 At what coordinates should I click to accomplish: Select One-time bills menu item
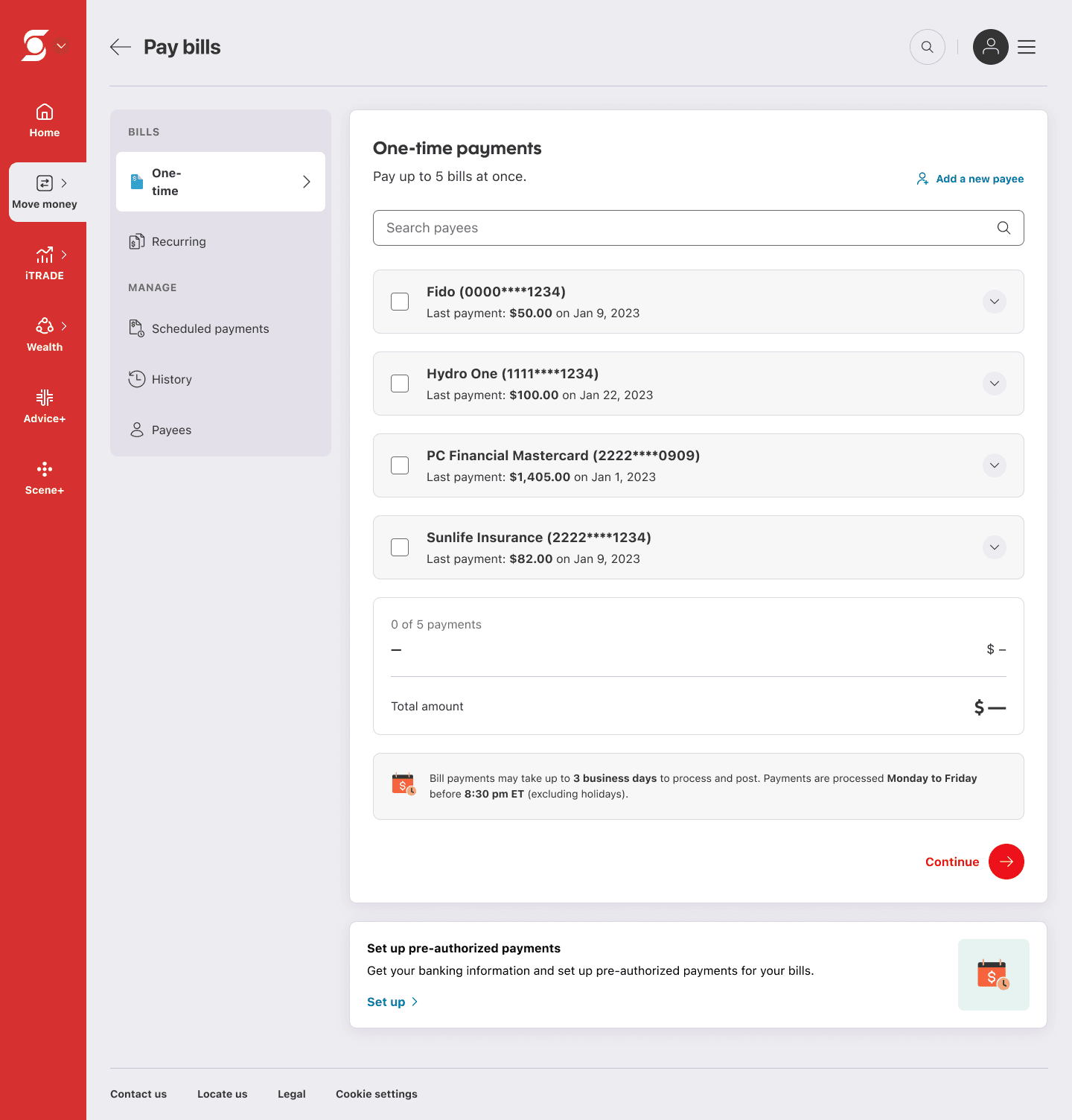tap(220, 182)
